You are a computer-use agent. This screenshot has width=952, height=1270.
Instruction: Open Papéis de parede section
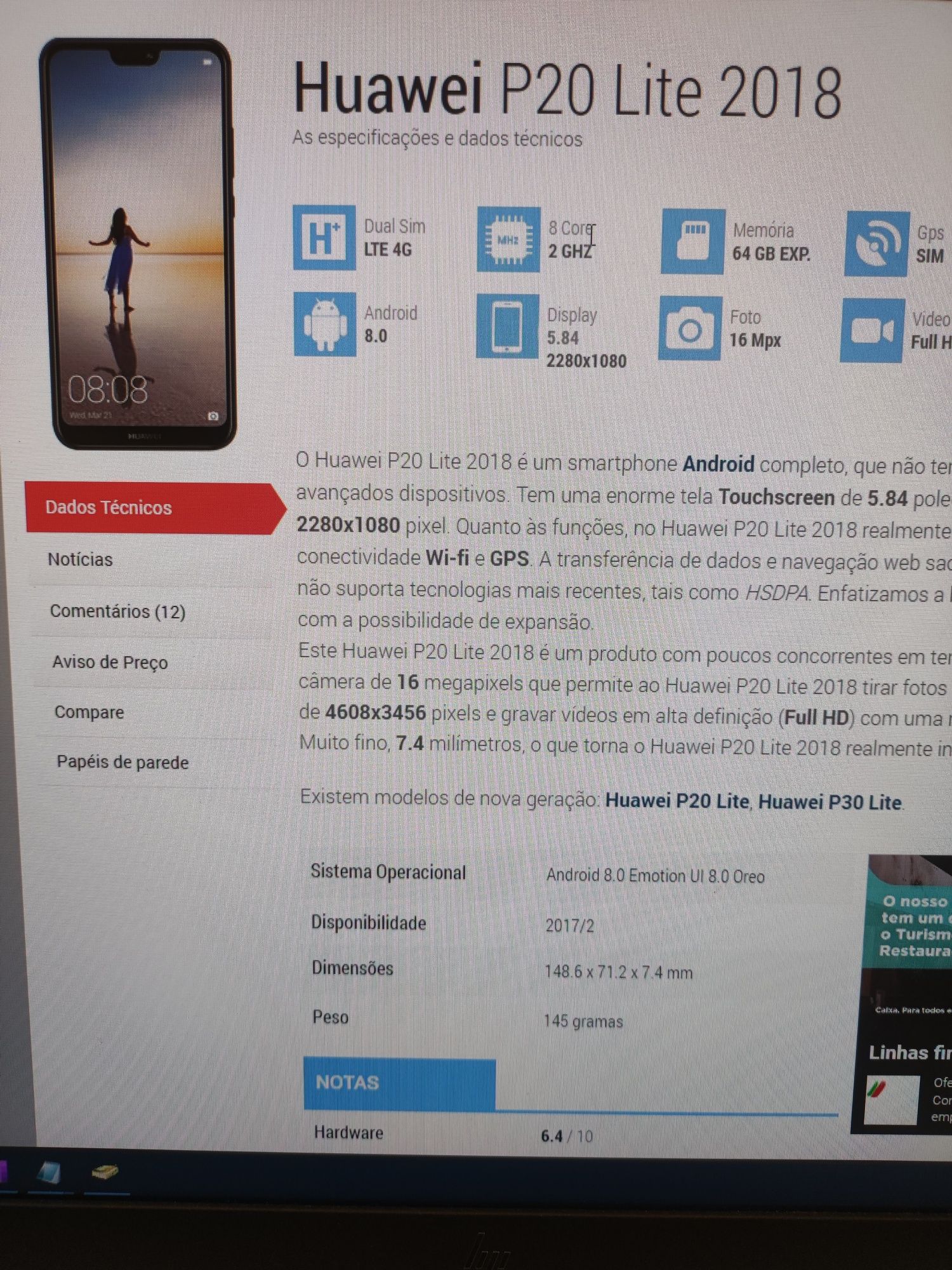coord(122,762)
